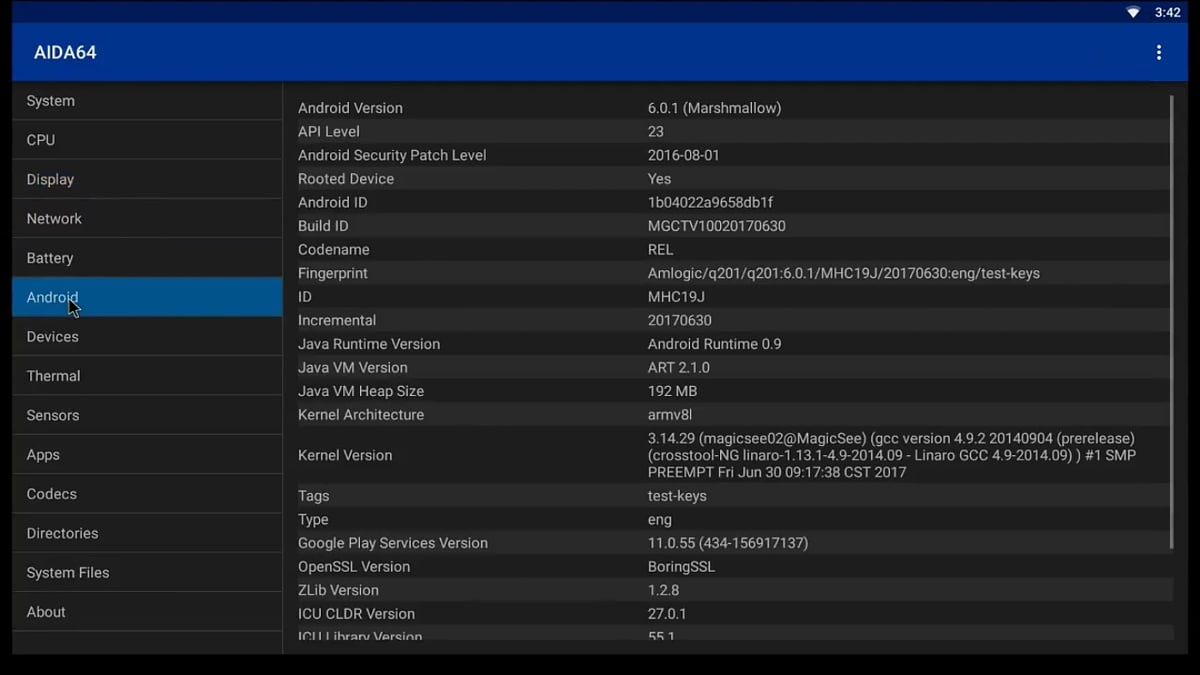Click the Rooted Device value Yes
Image resolution: width=1200 pixels, height=675 pixels.
coord(659,179)
